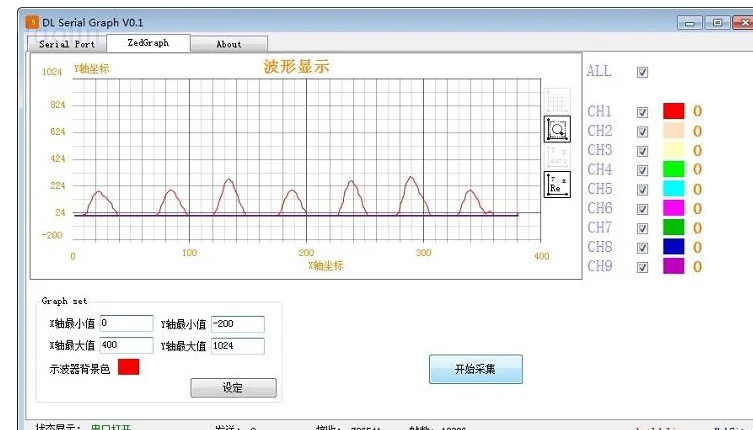Select the zoom magnifier tool icon
753x430 pixels.
click(557, 129)
